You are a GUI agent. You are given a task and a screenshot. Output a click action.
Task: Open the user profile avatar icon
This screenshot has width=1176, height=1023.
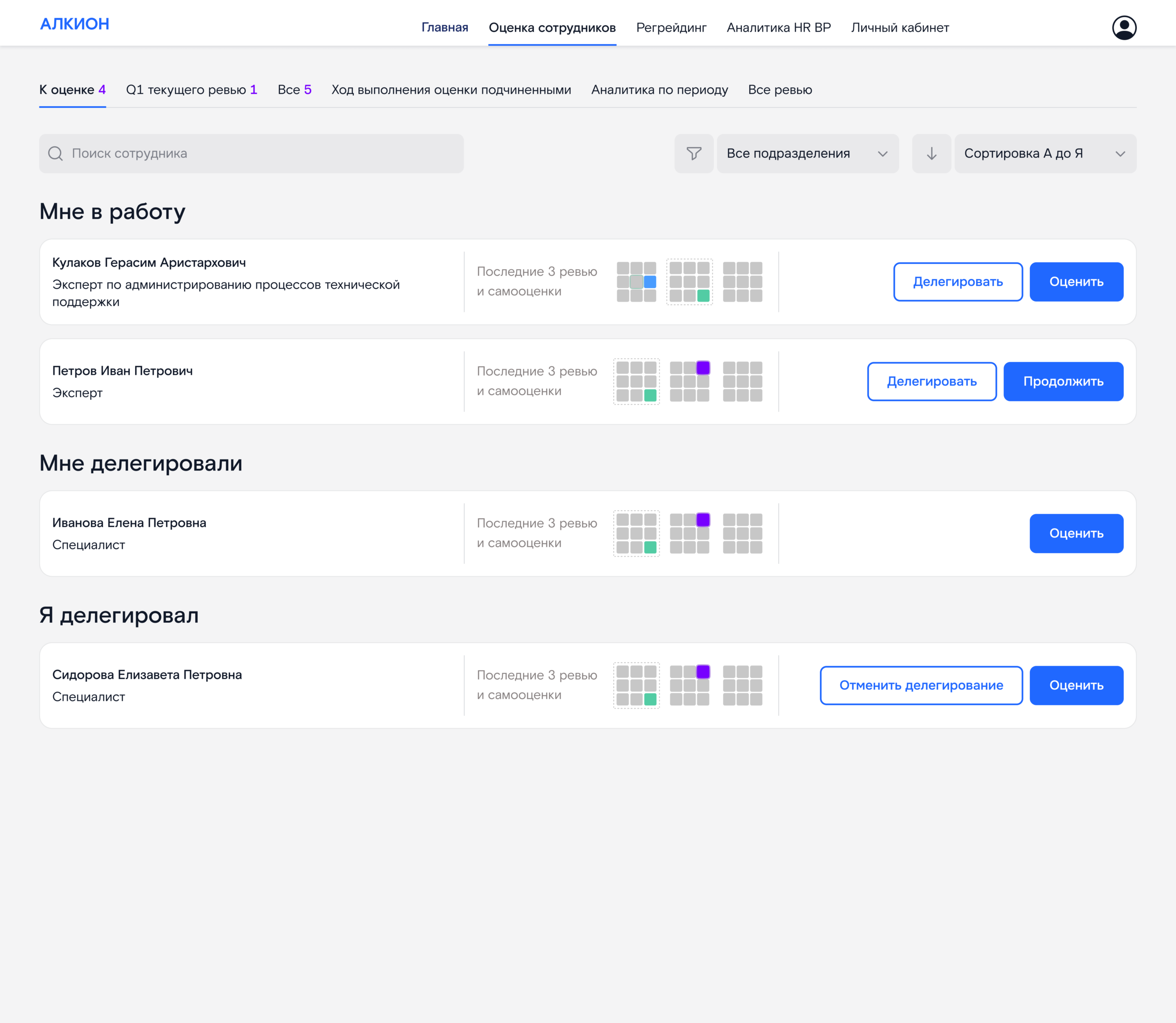coord(1124,28)
